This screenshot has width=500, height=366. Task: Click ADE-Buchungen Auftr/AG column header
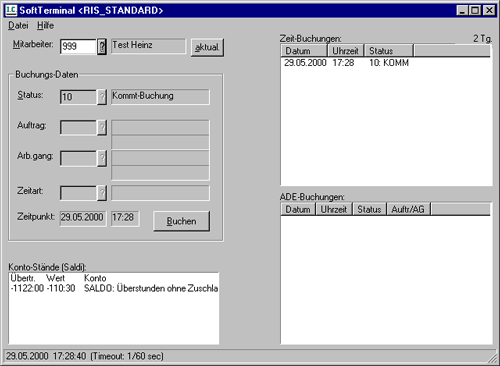pos(408,209)
